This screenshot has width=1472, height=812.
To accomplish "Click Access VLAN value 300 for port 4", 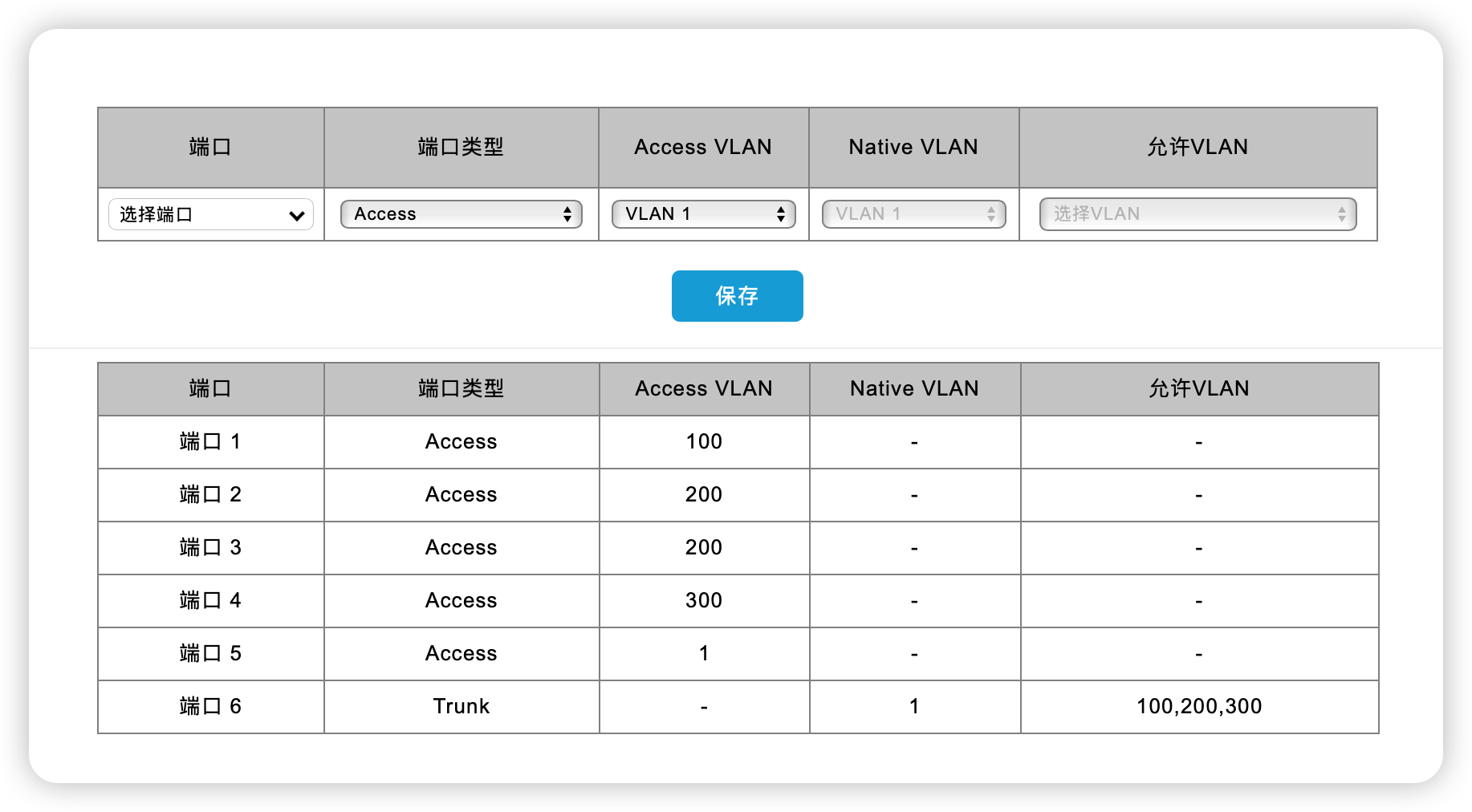I will pyautogui.click(x=704, y=601).
